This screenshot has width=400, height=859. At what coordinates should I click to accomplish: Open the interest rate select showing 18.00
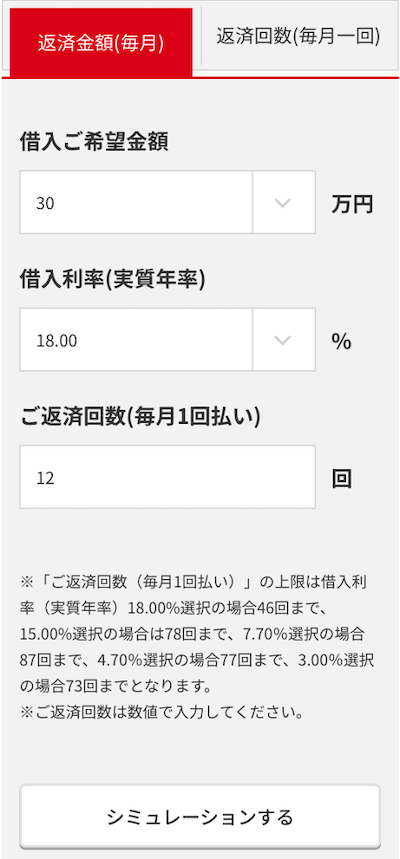coord(168,340)
